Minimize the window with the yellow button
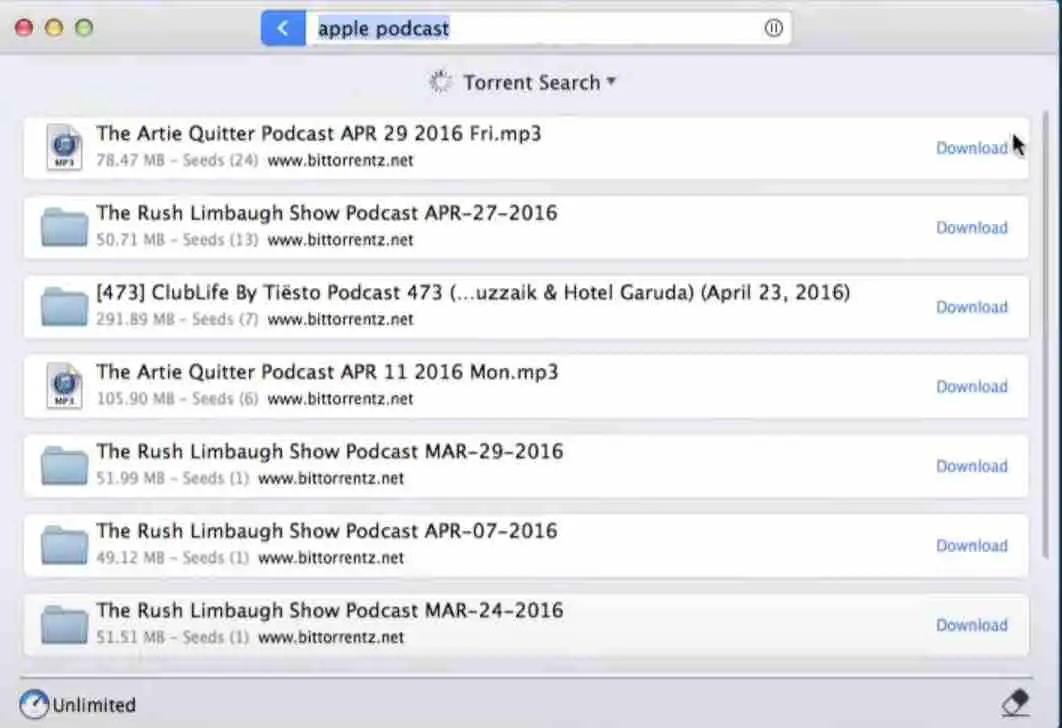This screenshot has width=1062, height=728. tap(54, 28)
